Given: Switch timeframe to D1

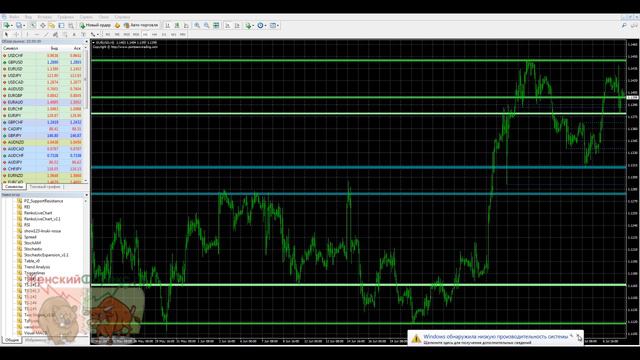Looking at the screenshot, I should 164,35.
